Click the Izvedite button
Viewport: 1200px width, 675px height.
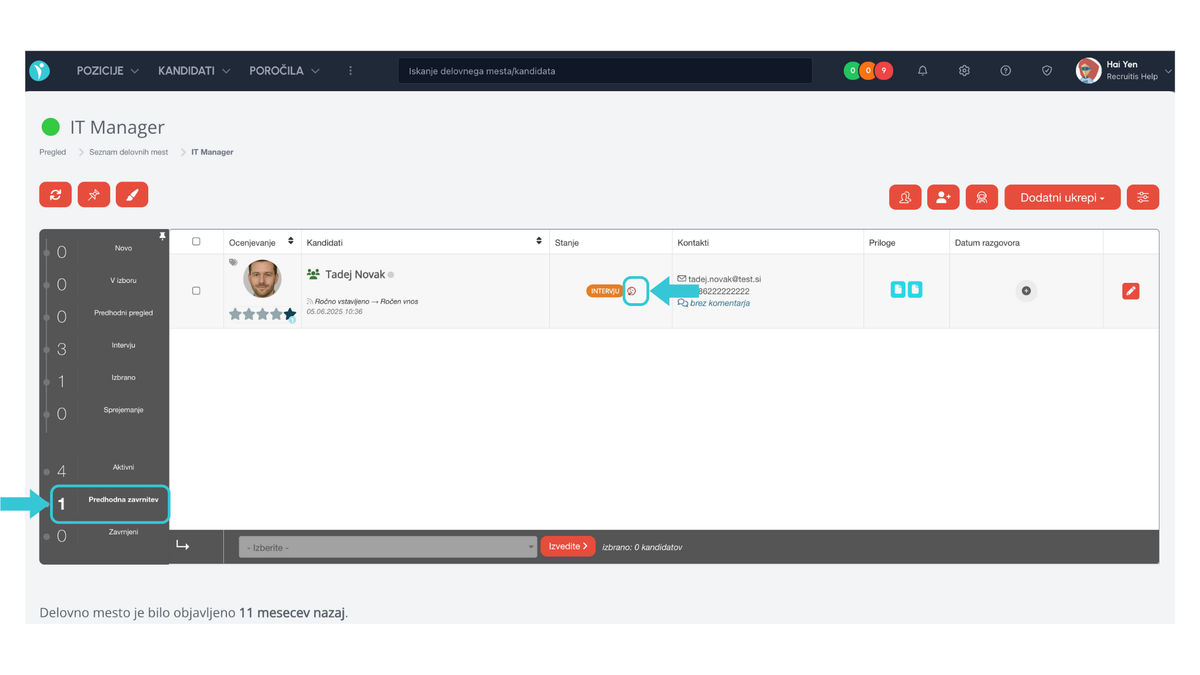(x=567, y=547)
